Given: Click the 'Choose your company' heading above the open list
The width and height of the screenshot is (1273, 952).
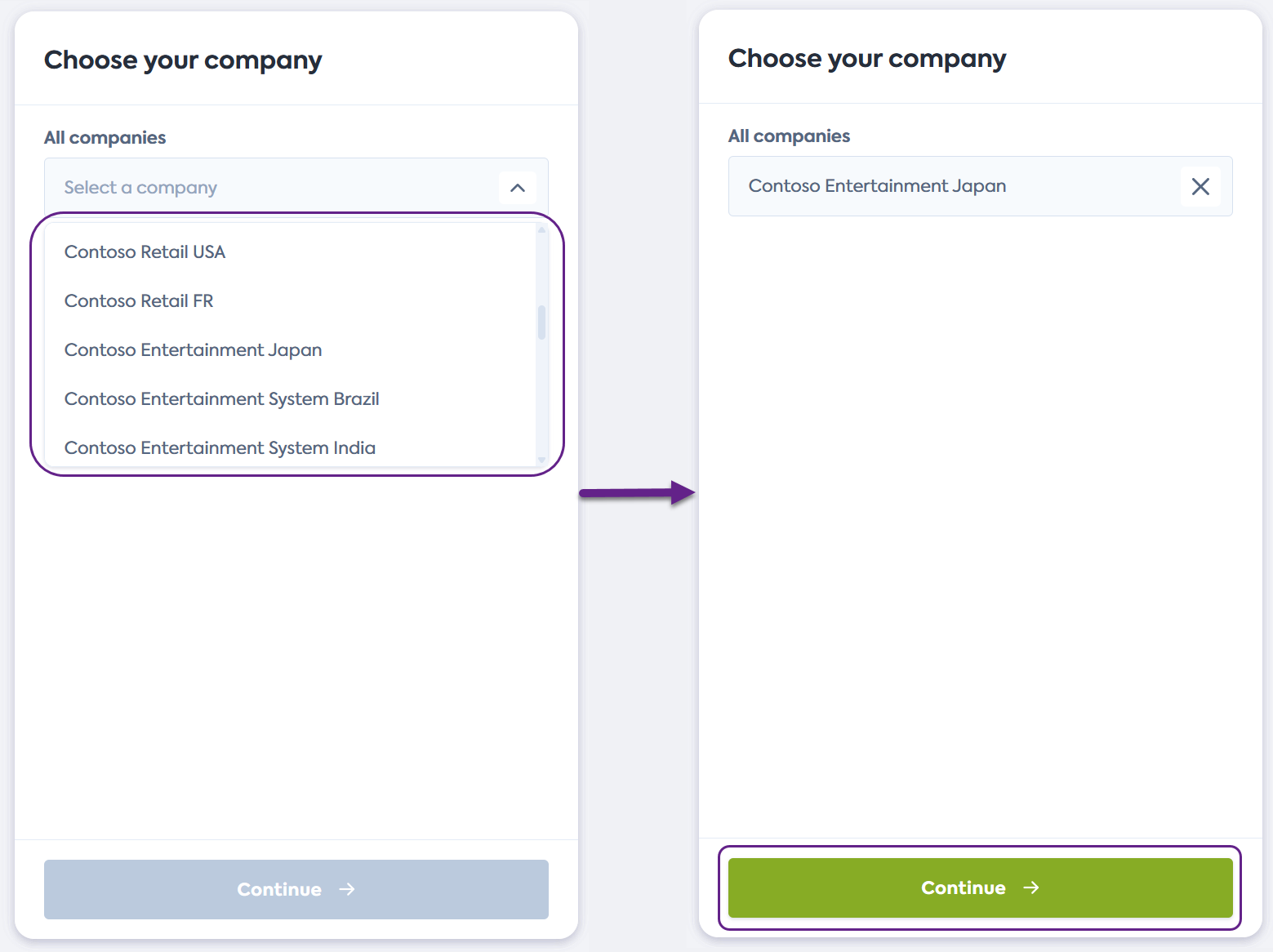Looking at the screenshot, I should click(183, 60).
